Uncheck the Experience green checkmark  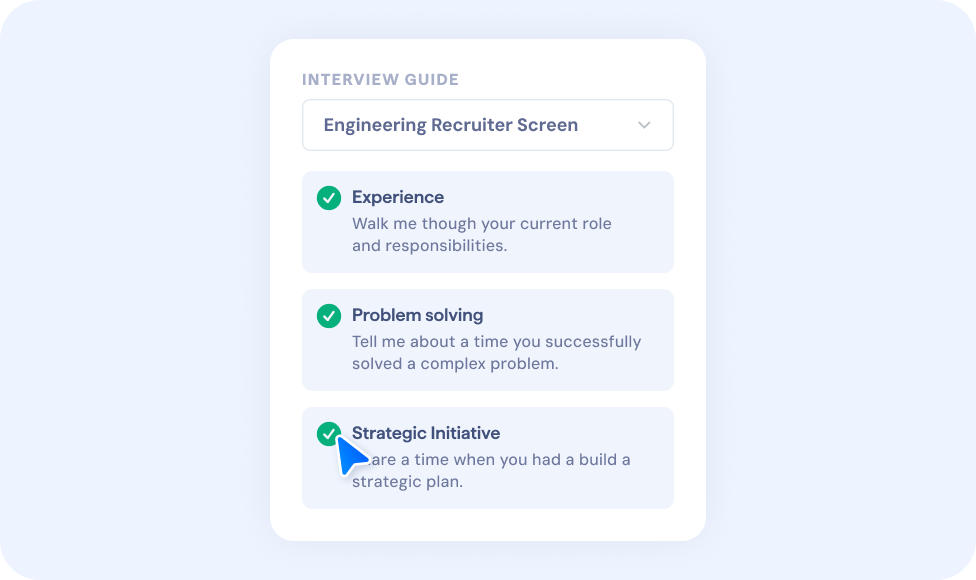(x=329, y=198)
